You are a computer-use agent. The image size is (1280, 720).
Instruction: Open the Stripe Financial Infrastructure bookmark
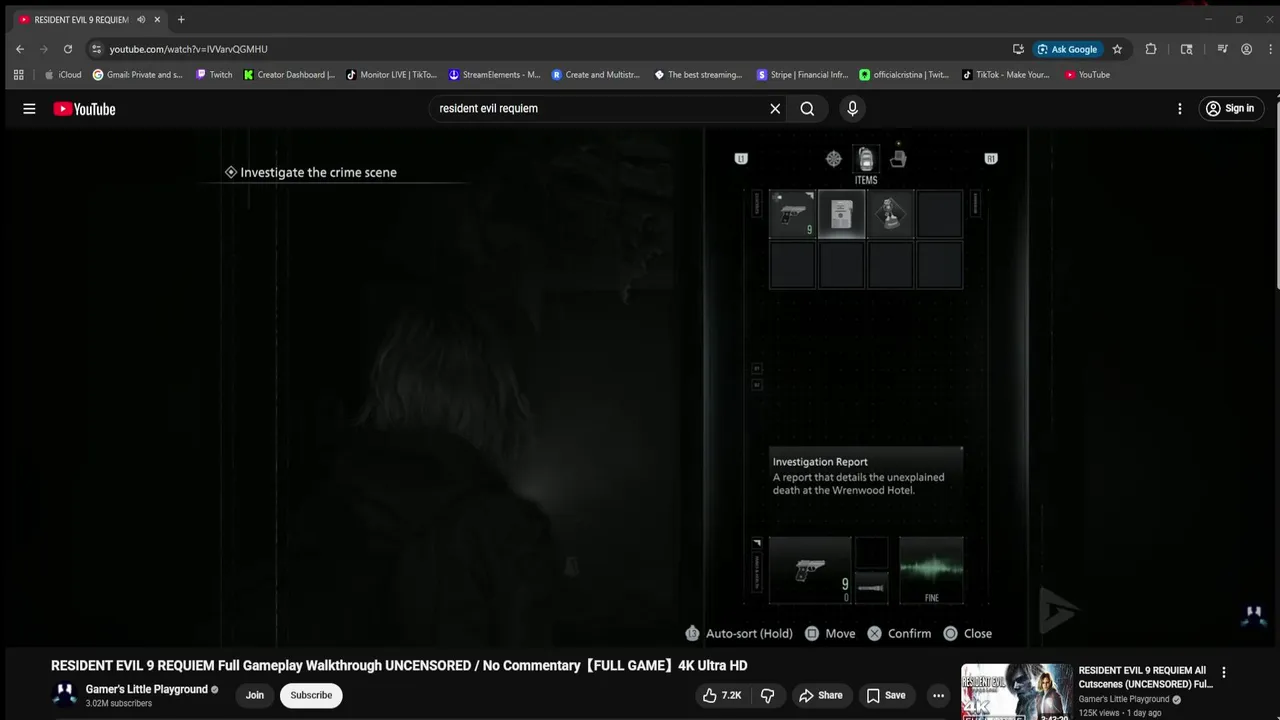[x=803, y=74]
